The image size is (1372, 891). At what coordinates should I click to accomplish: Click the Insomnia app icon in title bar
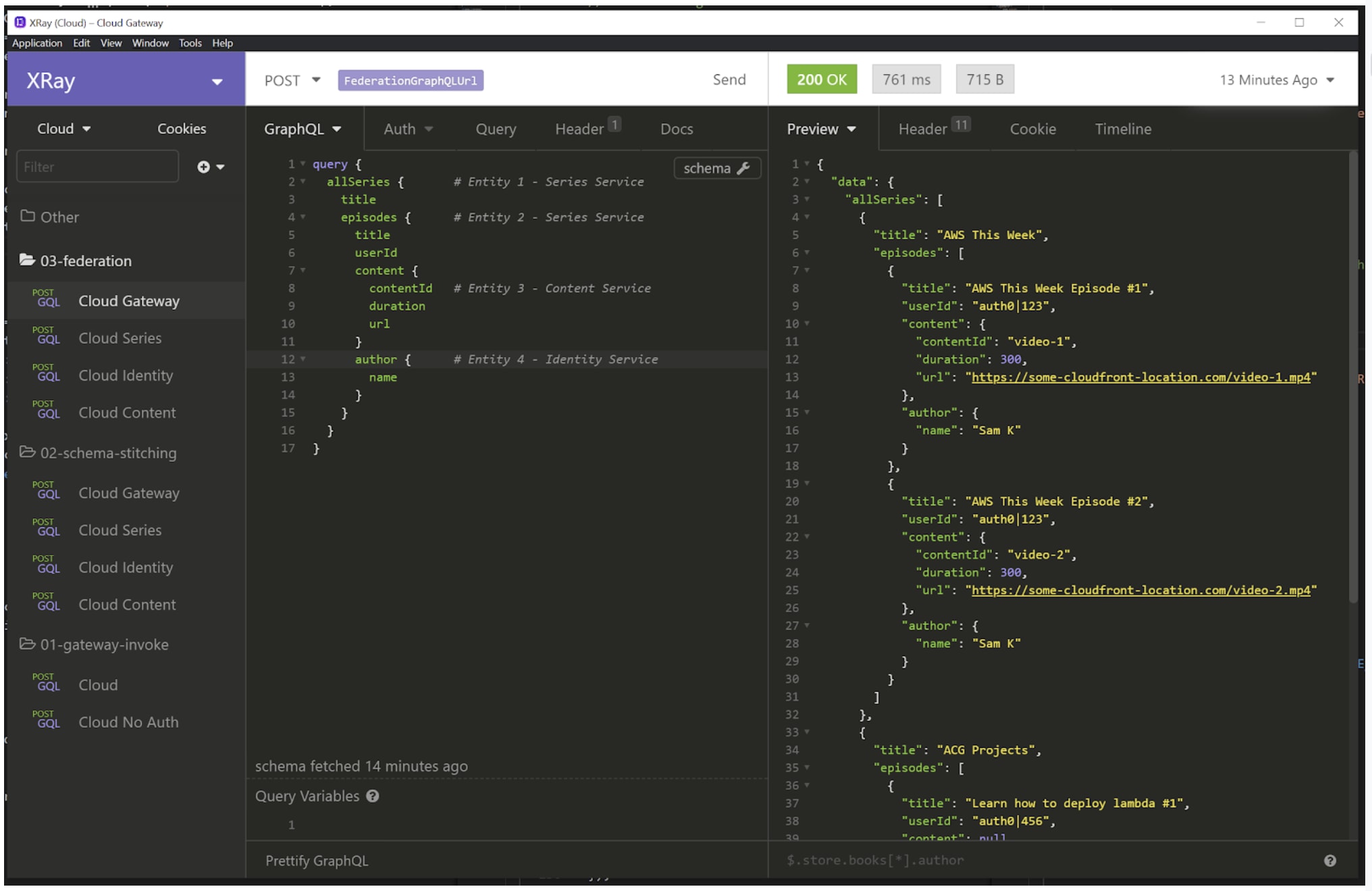[x=20, y=22]
